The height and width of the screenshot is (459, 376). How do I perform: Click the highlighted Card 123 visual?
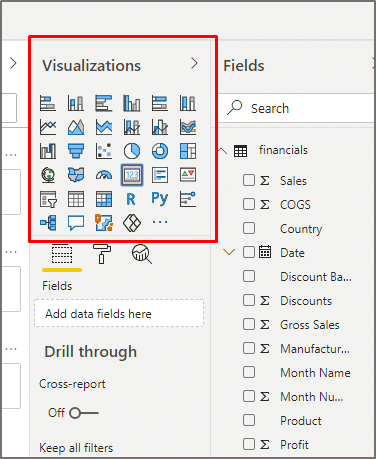coord(132,175)
